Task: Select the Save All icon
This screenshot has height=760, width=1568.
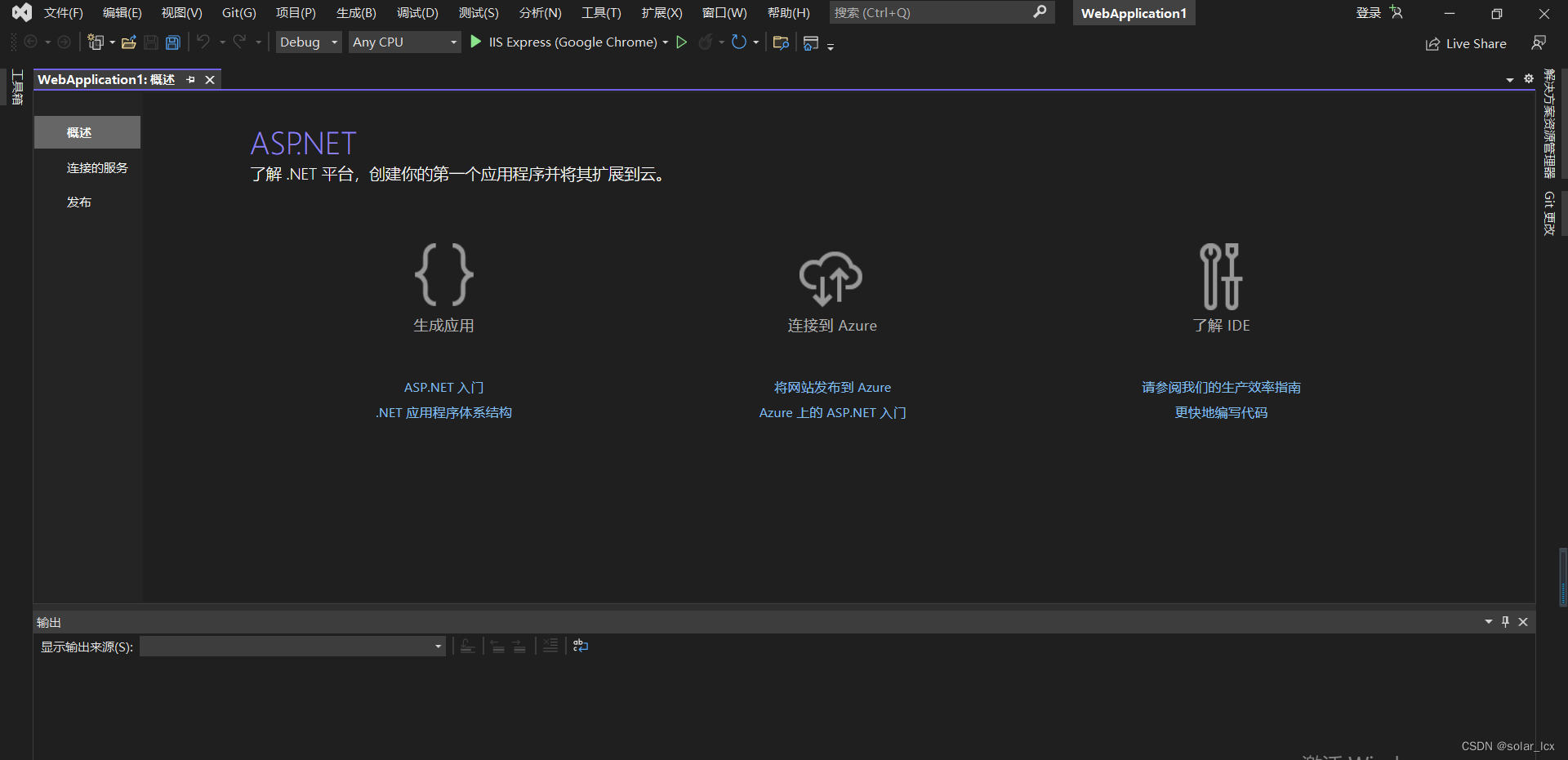Action: point(172,42)
